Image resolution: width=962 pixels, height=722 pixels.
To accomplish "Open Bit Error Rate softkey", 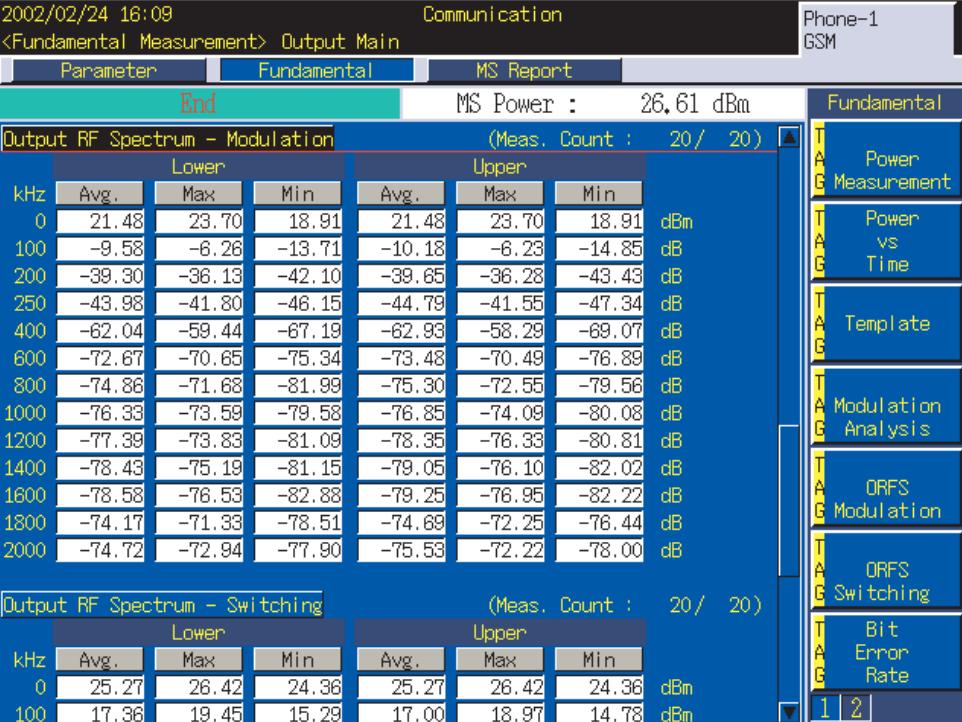I will coord(886,652).
